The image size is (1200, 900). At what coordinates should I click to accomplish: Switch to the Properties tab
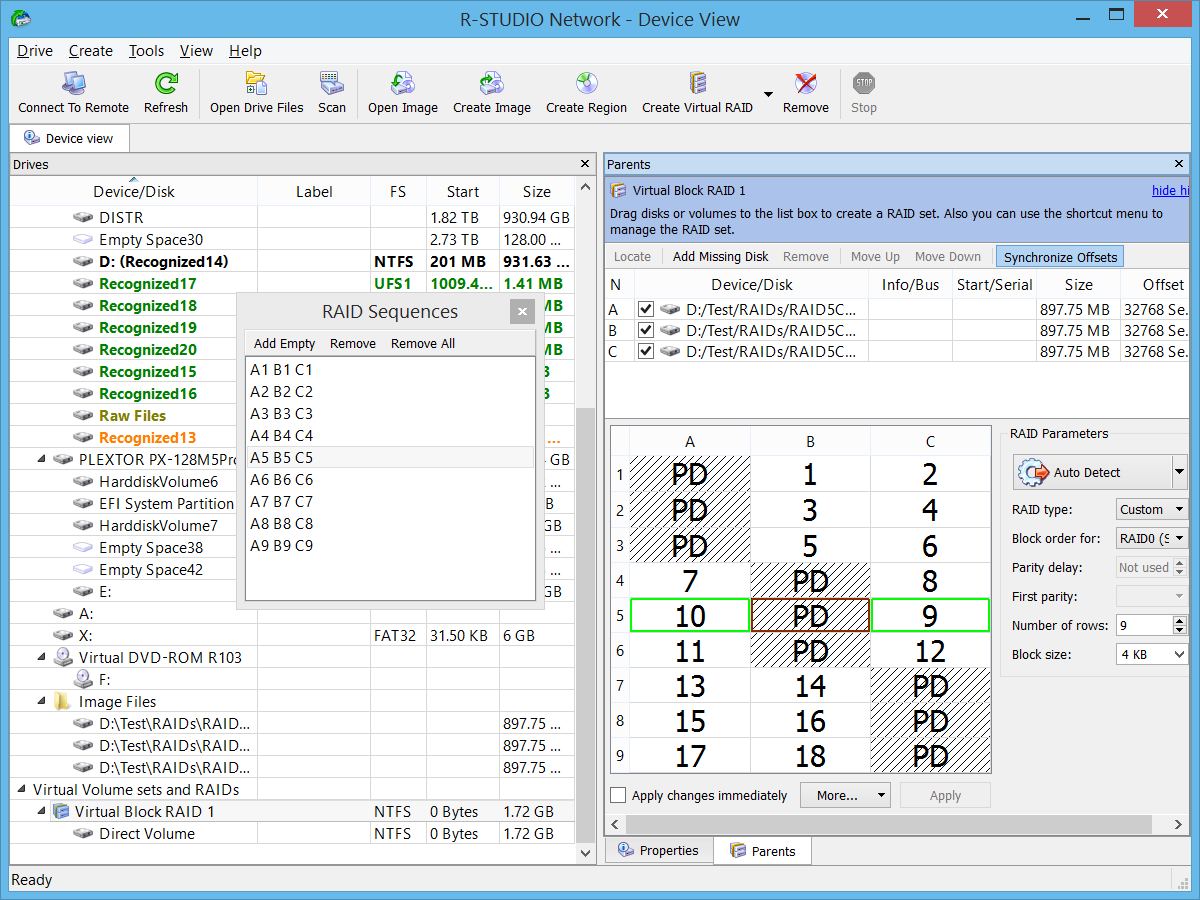coord(659,850)
